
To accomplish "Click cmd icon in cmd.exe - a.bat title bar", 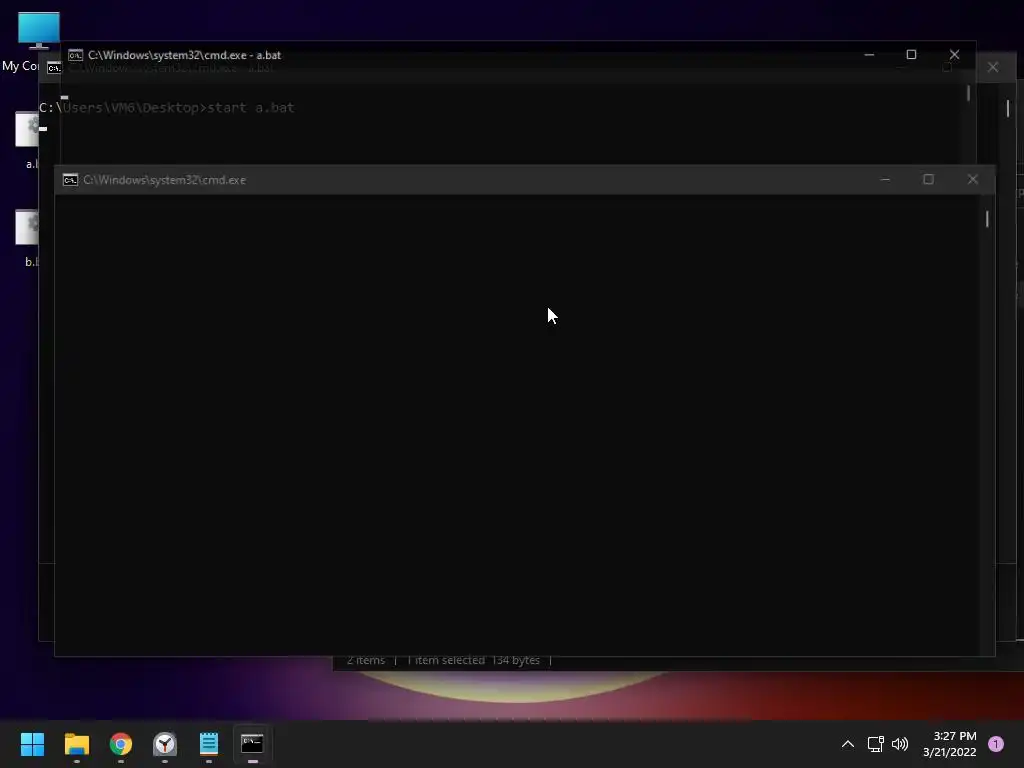I will pos(76,55).
